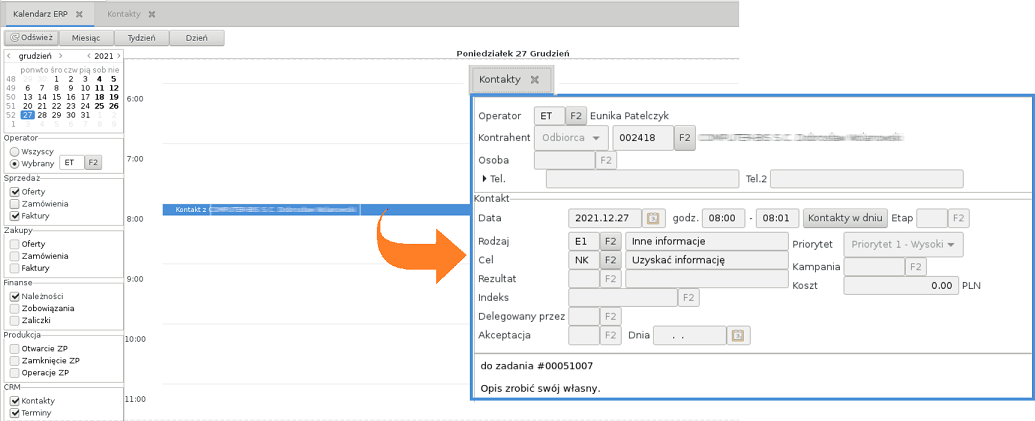The height and width of the screenshot is (421, 1035).
Task: Click the Odśwież refresh button
Action: tap(32, 38)
